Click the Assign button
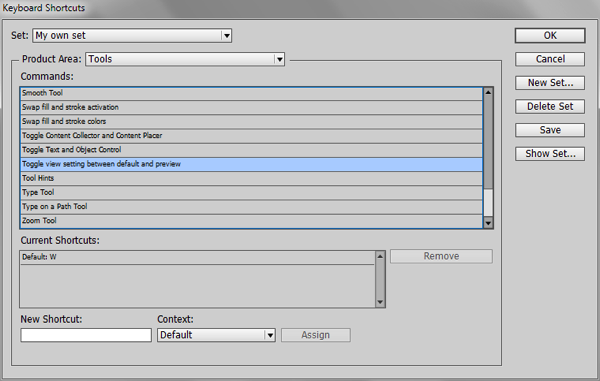Viewport: 600px width, 381px height. coord(316,335)
